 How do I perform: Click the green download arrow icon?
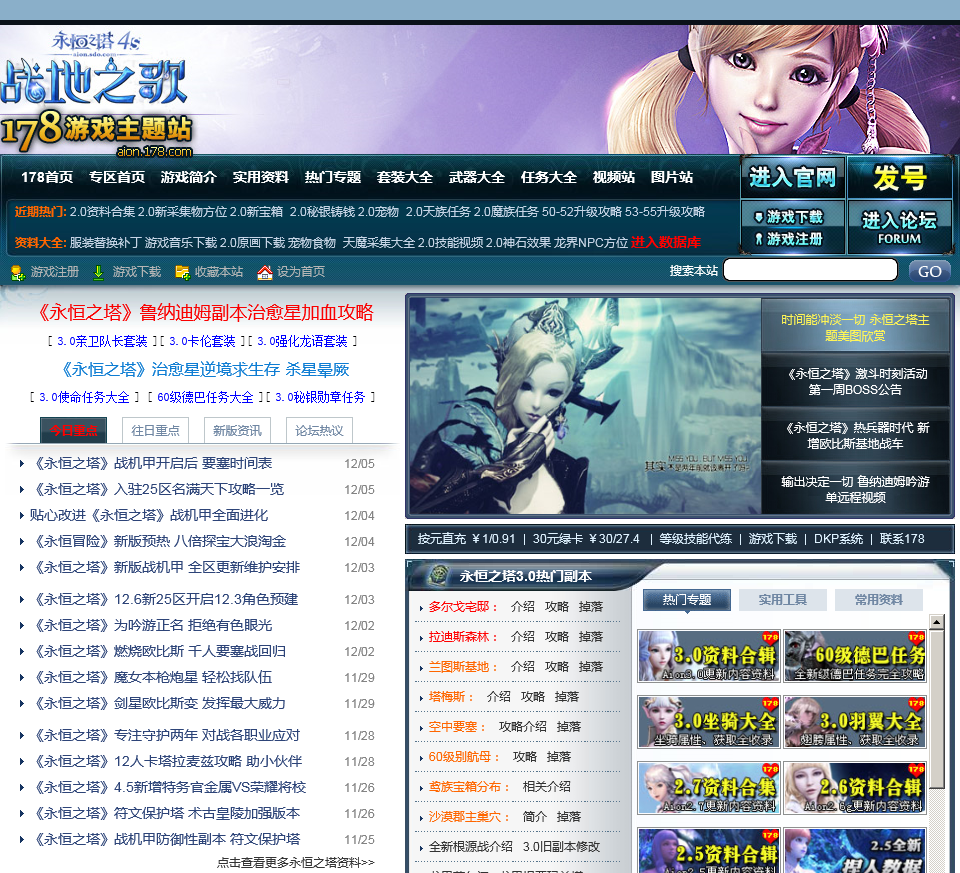(x=98, y=272)
